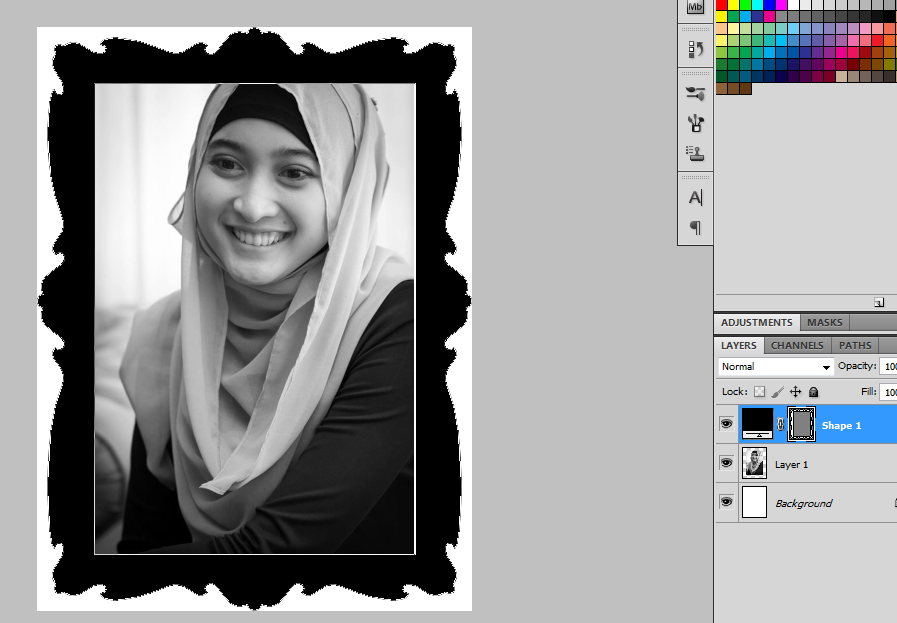This screenshot has height=623, width=897.
Task: Open the Adjustments tab
Action: click(x=756, y=322)
